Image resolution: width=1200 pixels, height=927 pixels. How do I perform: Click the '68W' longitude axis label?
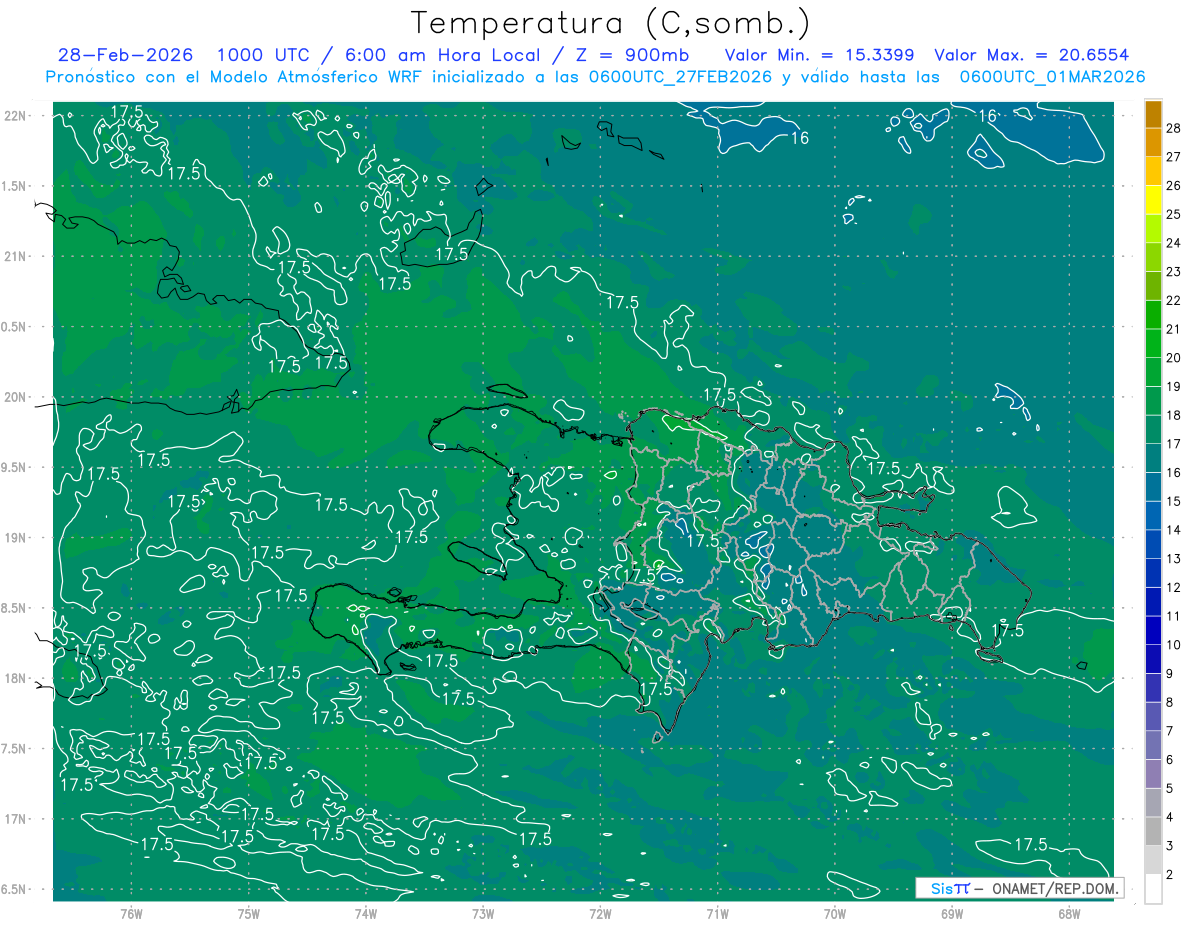1068,914
